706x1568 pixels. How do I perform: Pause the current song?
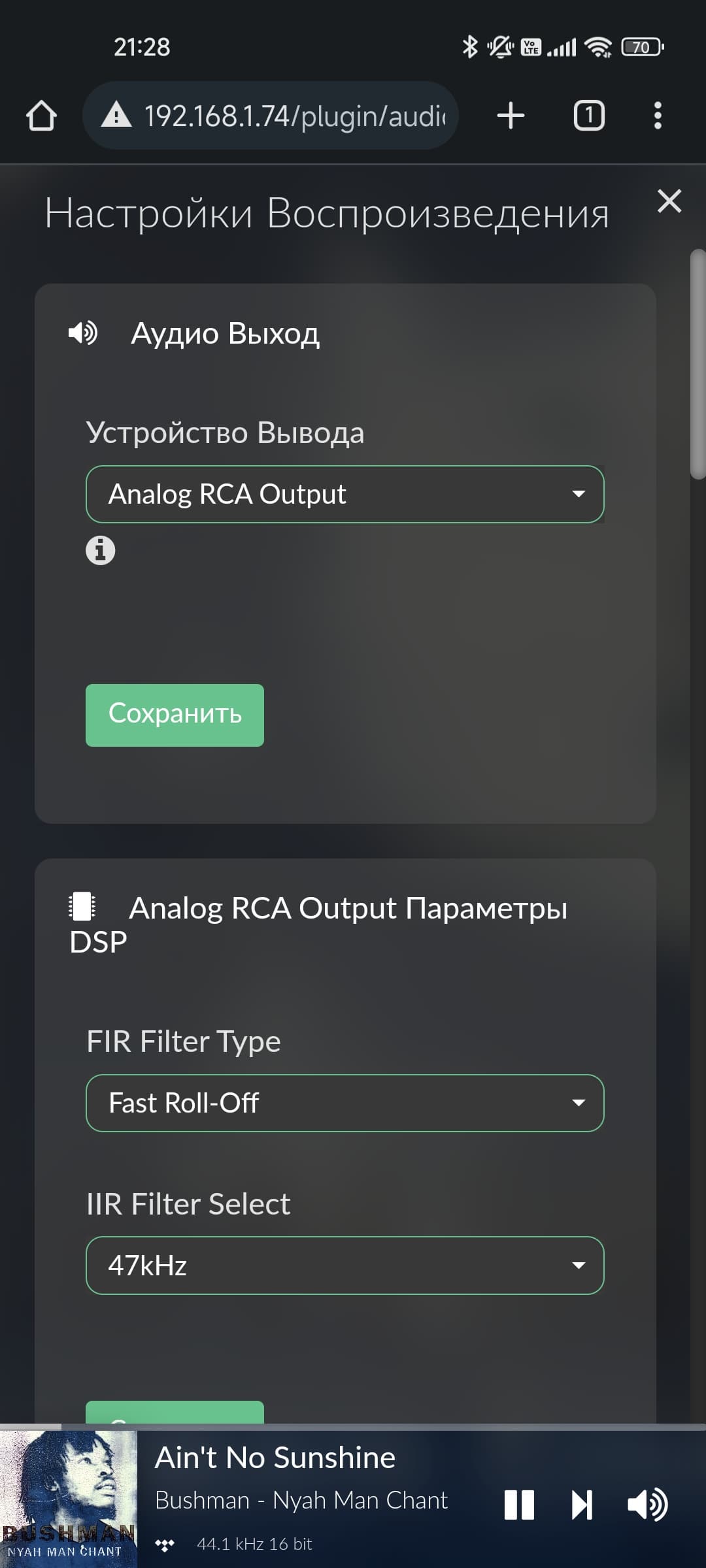[520, 1505]
